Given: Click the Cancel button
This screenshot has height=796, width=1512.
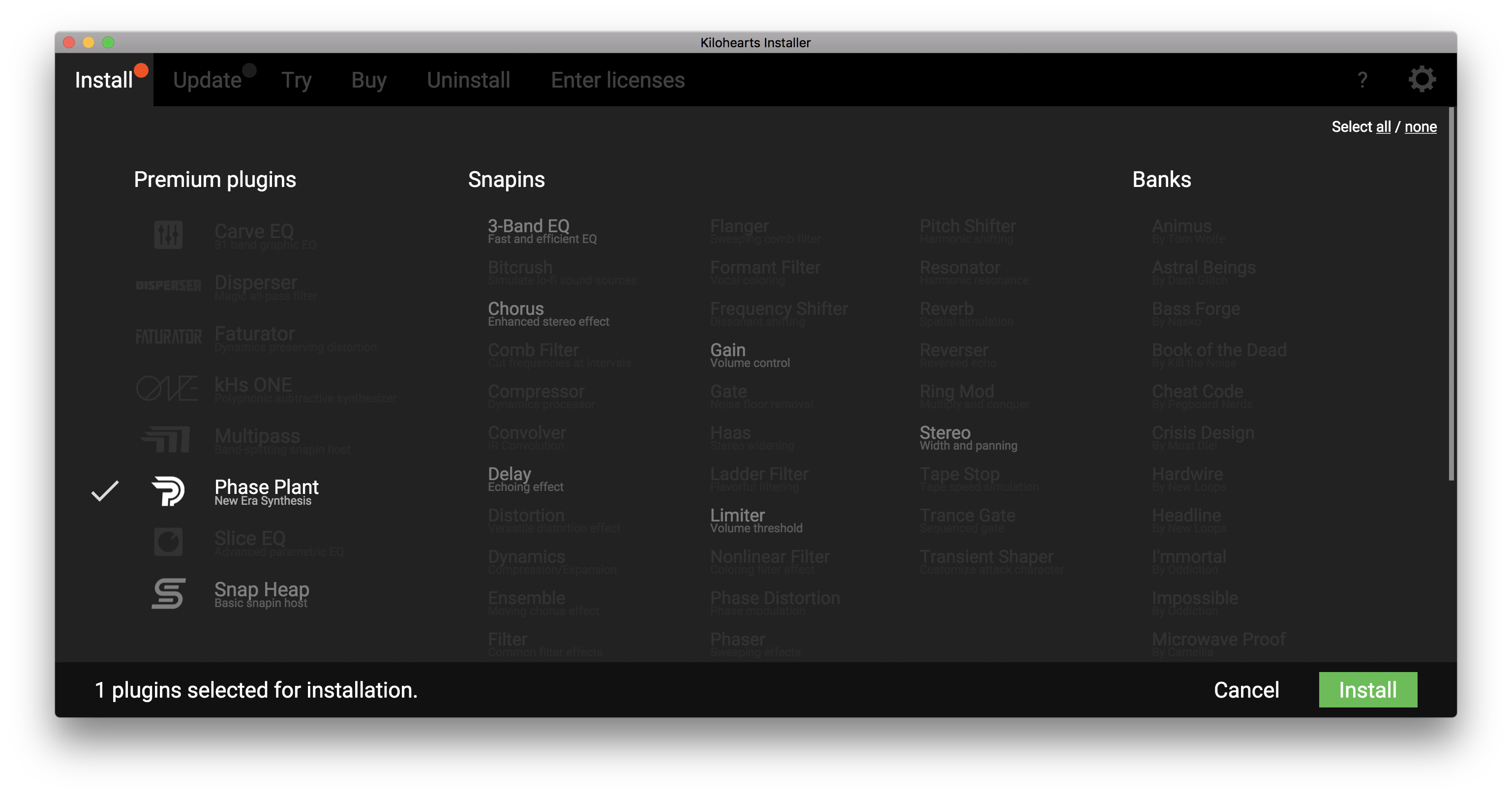Looking at the screenshot, I should 1245,690.
